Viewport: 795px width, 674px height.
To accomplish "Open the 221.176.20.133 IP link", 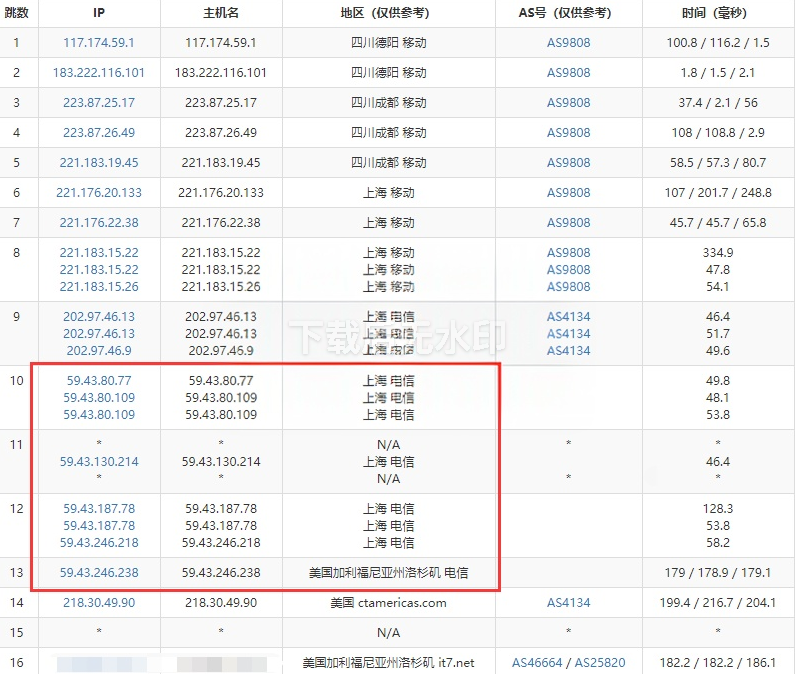I will (x=98, y=193).
